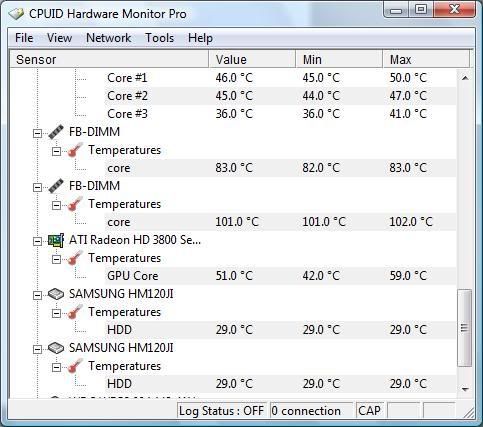Click the Min column header
The width and height of the screenshot is (483, 427).
point(339,59)
